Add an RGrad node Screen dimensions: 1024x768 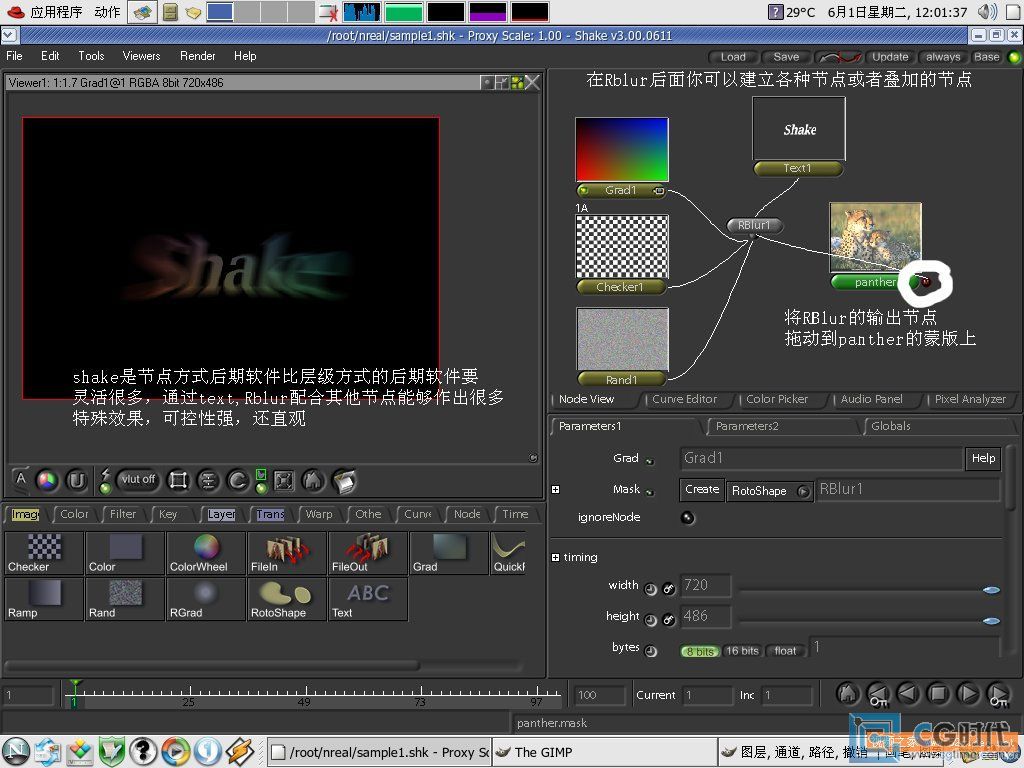point(206,599)
